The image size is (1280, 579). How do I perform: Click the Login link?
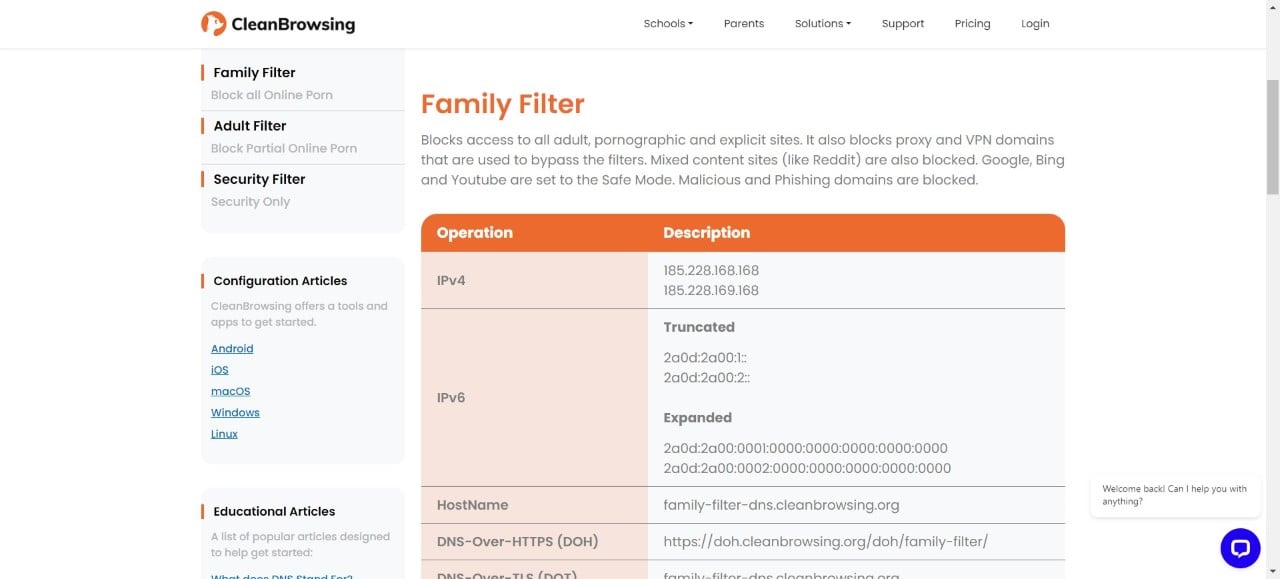(x=1035, y=24)
